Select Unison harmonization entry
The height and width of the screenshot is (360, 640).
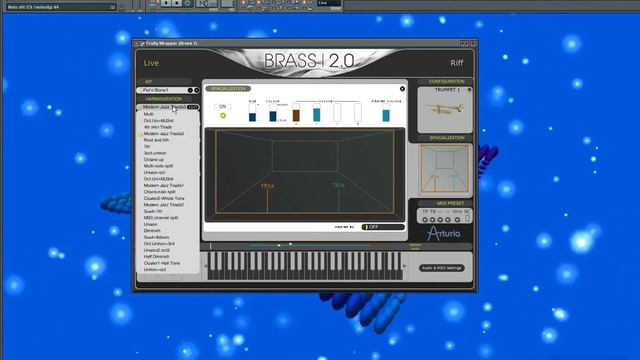[150, 224]
